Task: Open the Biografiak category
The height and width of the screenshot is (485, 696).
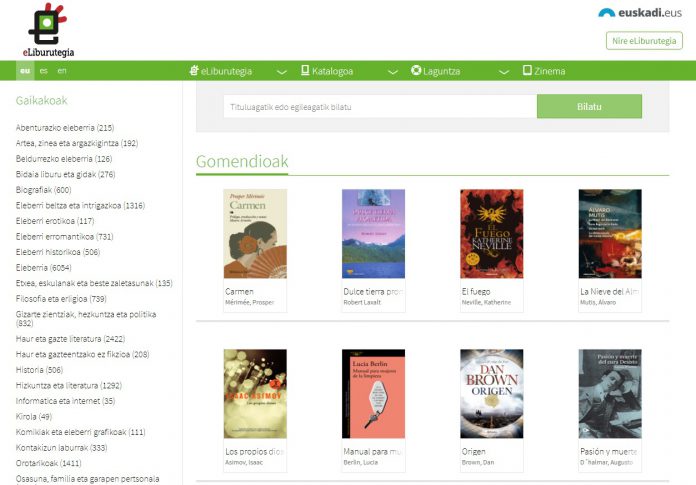Action: point(43,190)
